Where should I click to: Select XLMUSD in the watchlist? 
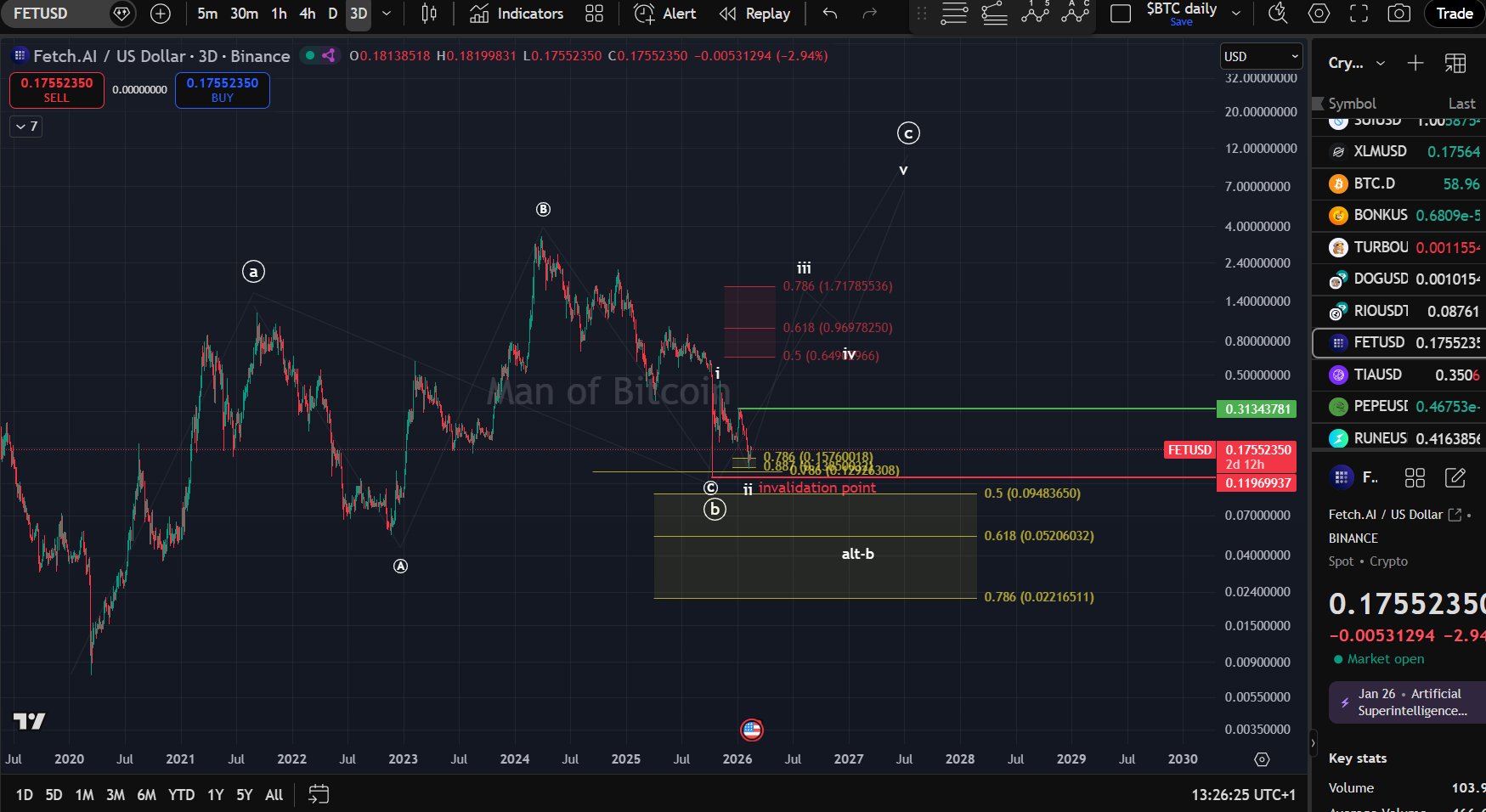pos(1399,151)
